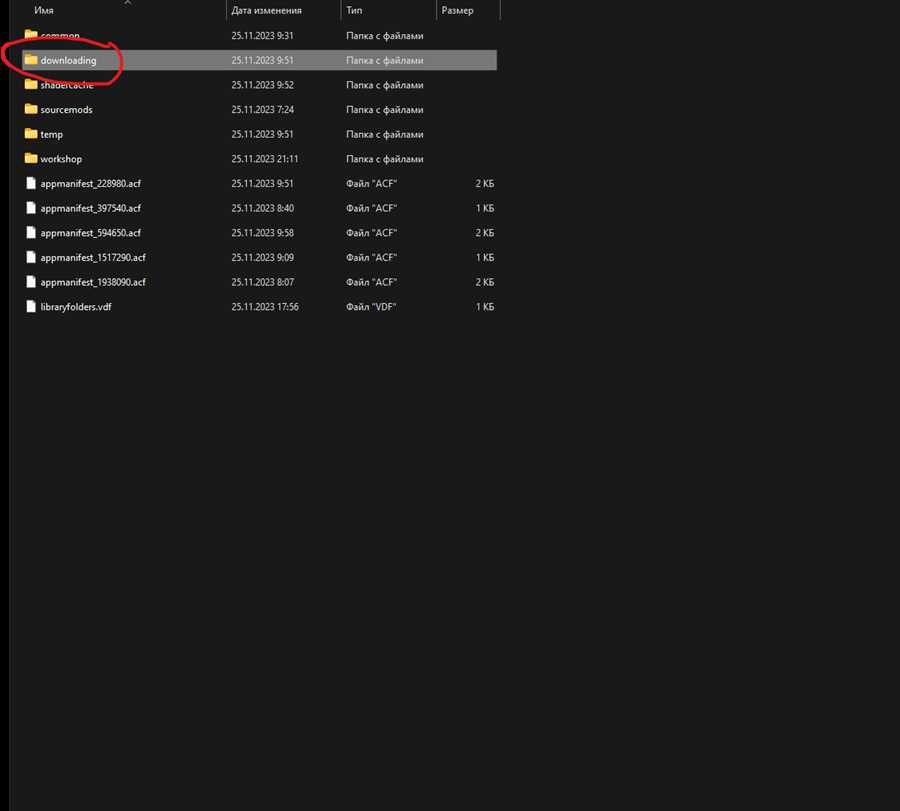Click the libraryfolders.vdf file icon

(x=31, y=306)
